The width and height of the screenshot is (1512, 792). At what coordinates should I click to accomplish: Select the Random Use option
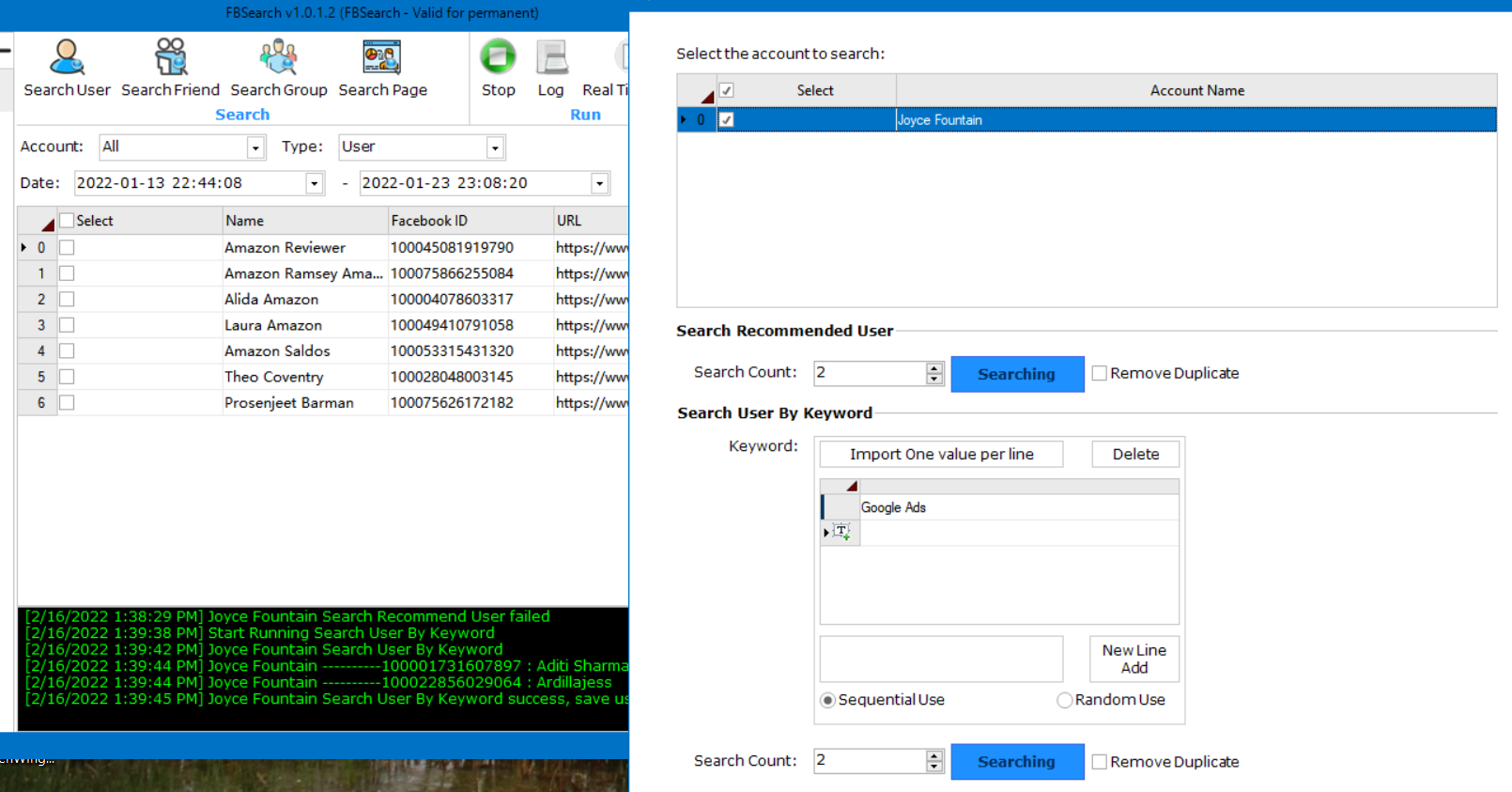[x=1064, y=700]
